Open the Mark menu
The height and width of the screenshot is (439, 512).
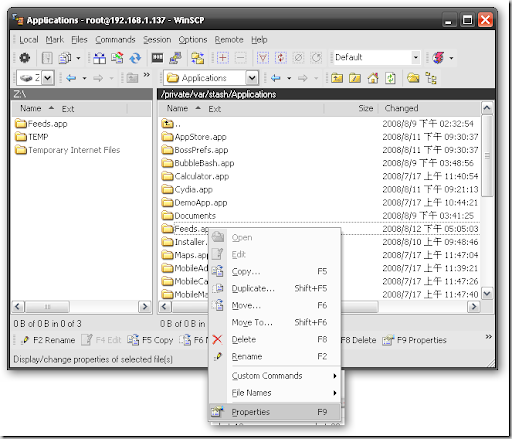pos(55,40)
